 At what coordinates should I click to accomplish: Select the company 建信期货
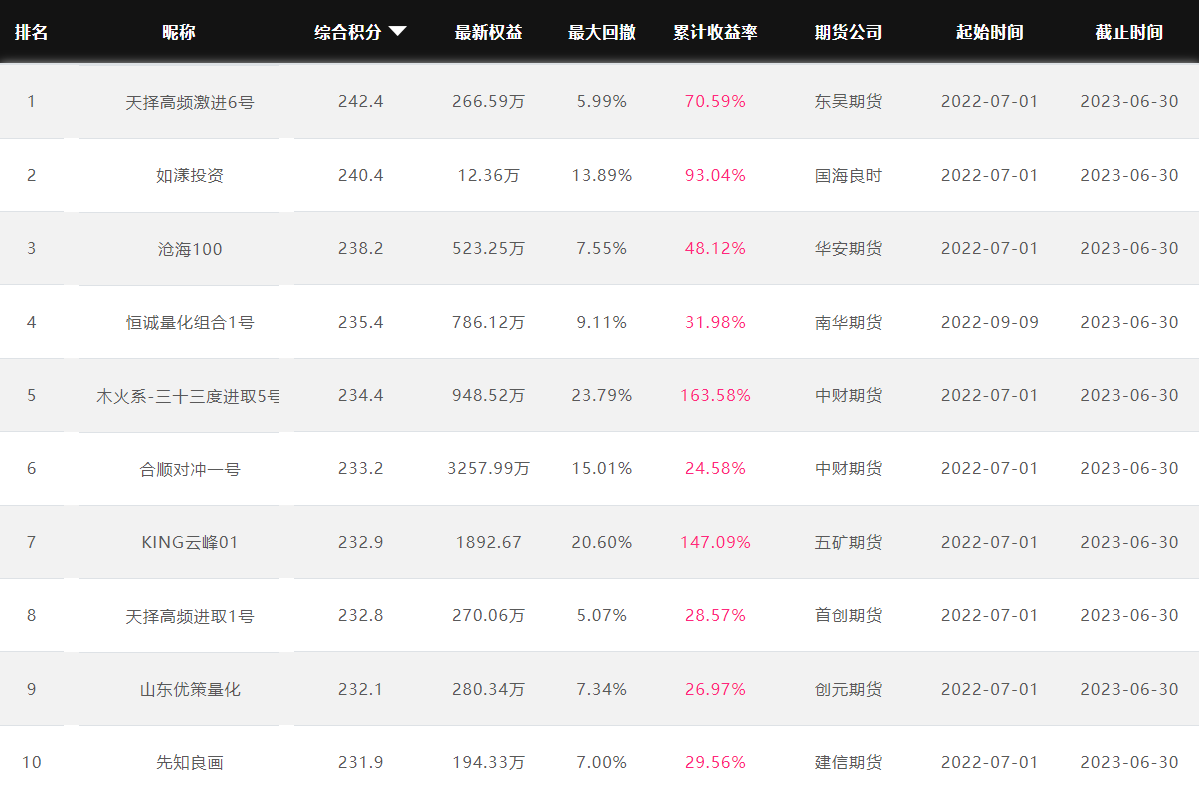[848, 762]
